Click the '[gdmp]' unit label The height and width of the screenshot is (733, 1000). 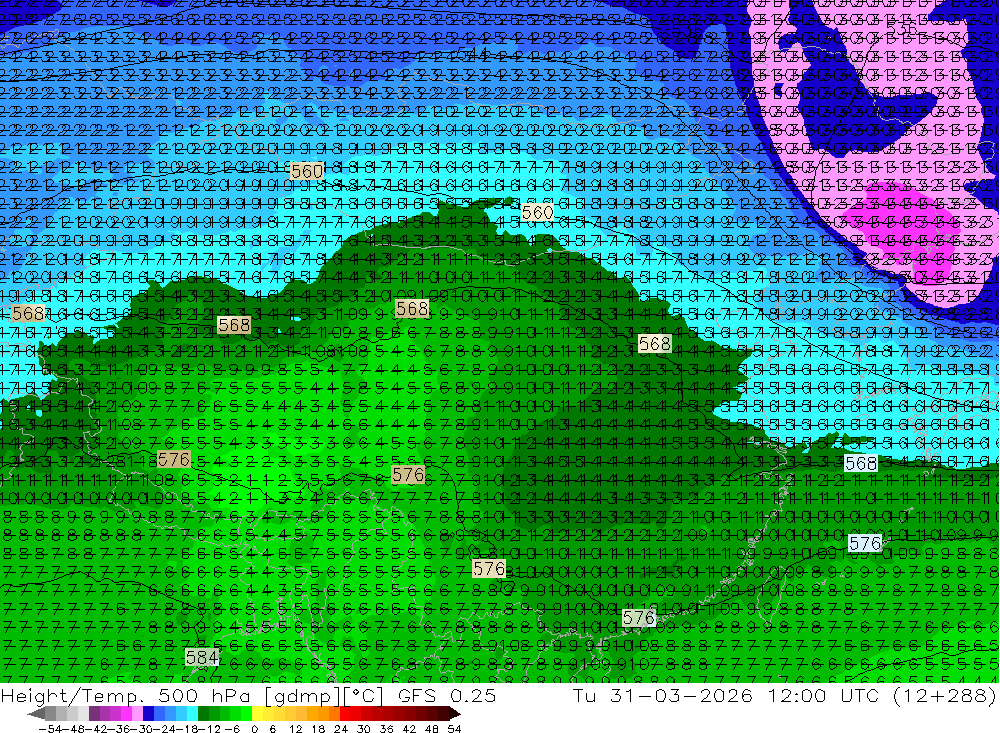click(303, 696)
